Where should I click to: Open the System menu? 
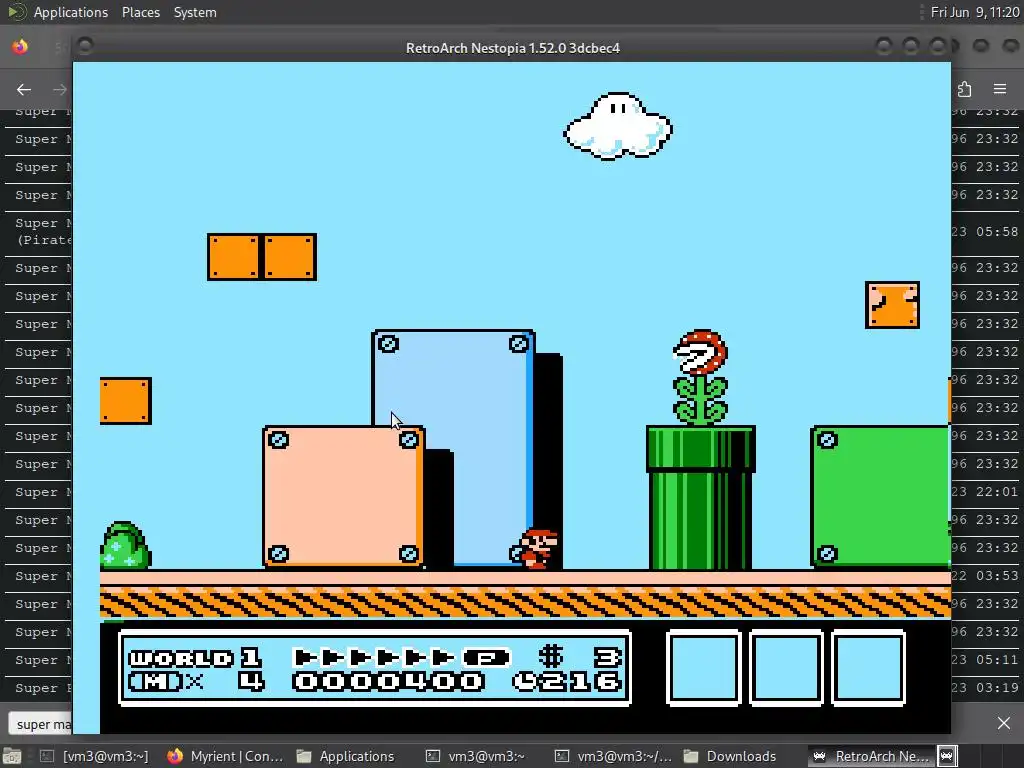195,12
